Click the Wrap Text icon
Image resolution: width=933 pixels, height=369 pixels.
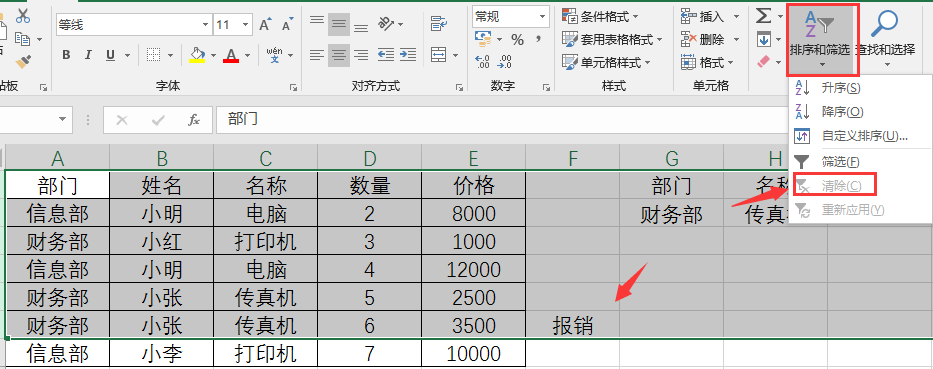[x=439, y=24]
